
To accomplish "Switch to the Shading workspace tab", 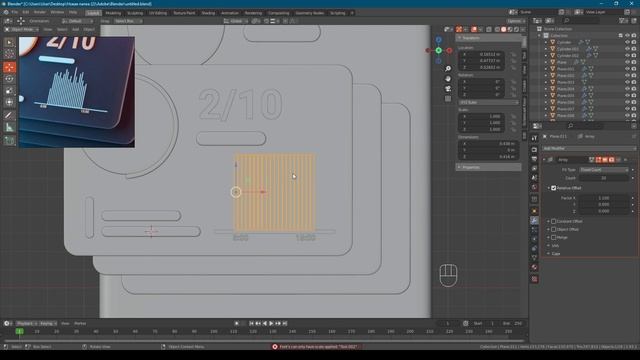I will click(208, 13).
